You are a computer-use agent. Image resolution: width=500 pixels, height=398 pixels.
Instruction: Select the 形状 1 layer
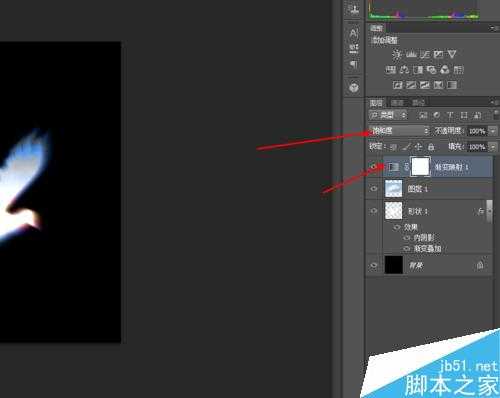(430, 211)
